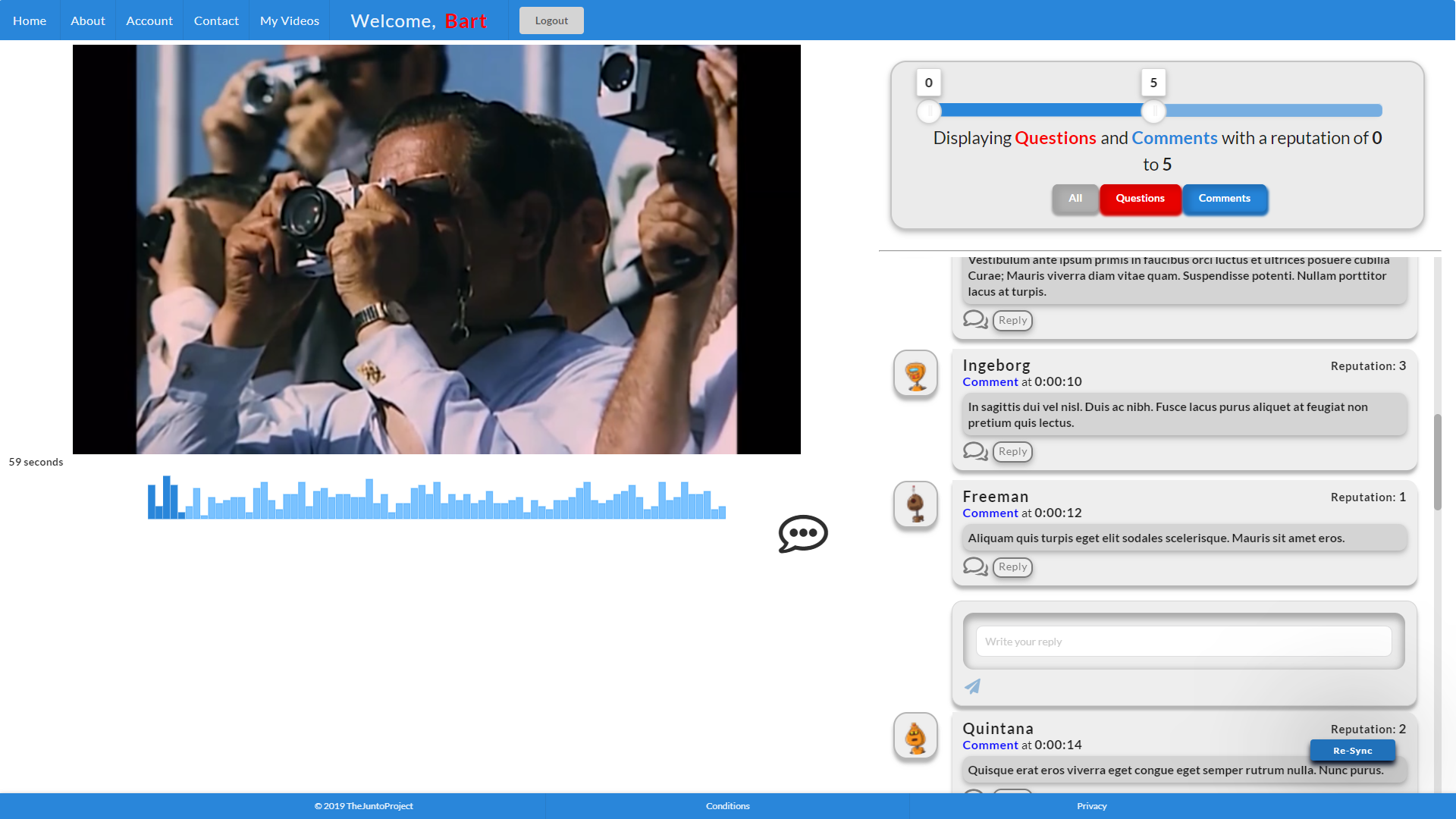Click reputation range track right of 5

[x=1273, y=111]
